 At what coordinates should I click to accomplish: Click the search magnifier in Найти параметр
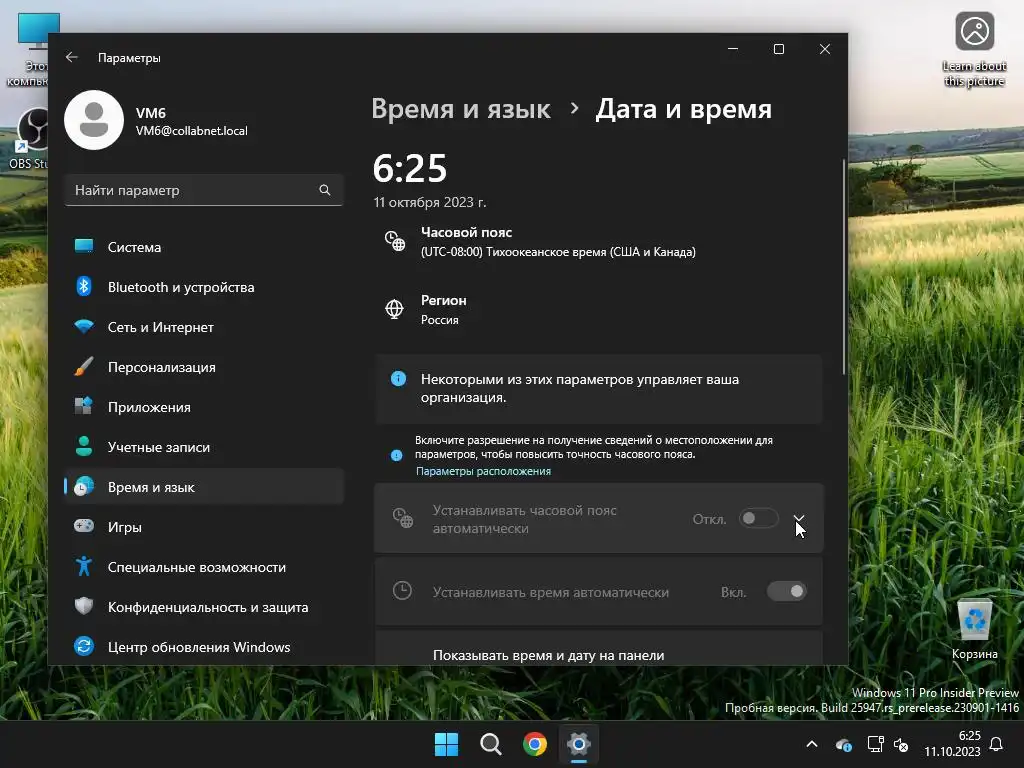(x=325, y=190)
